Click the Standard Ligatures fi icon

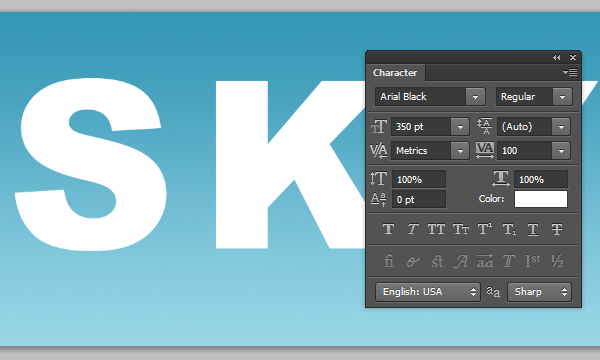click(x=388, y=261)
